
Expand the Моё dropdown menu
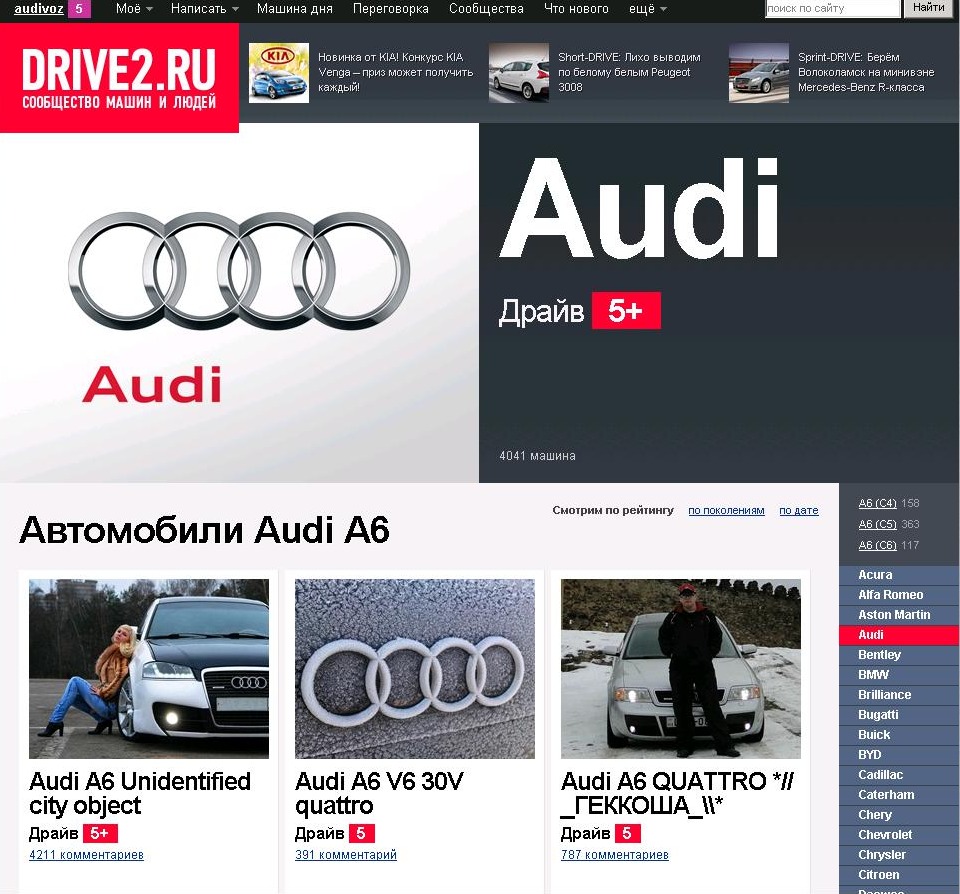(x=134, y=9)
